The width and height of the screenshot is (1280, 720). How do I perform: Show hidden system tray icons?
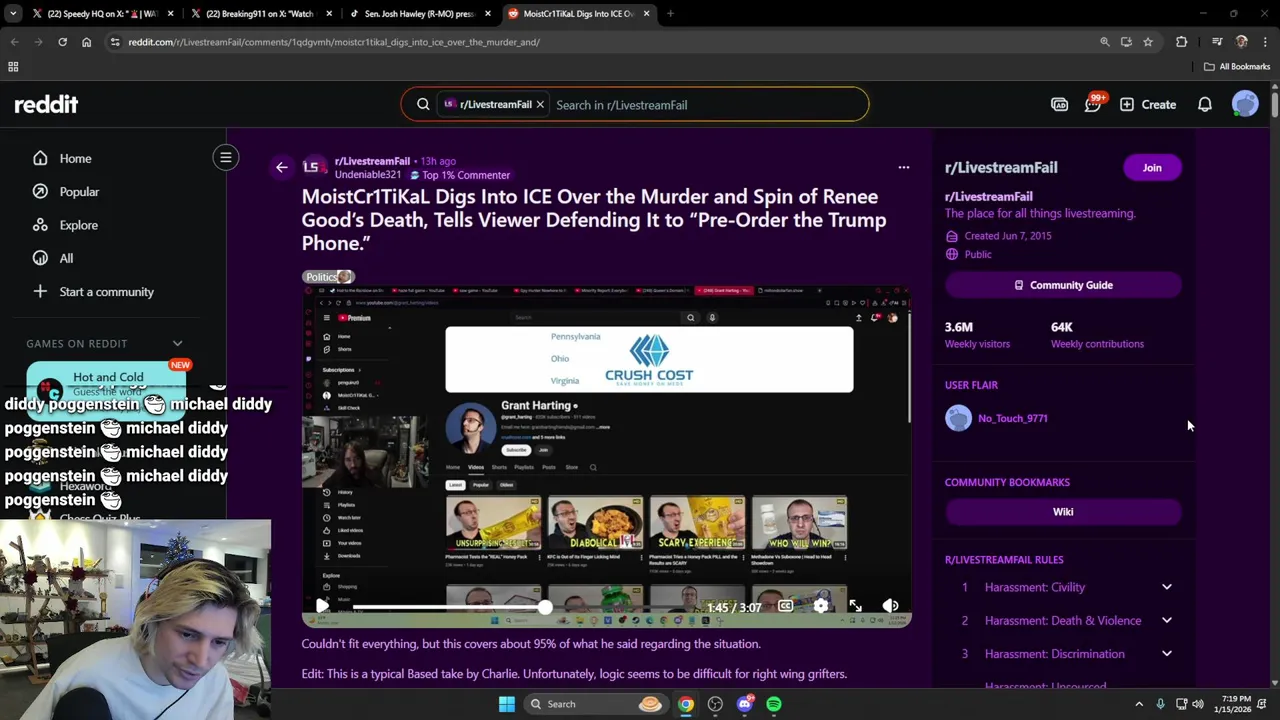click(x=1139, y=704)
